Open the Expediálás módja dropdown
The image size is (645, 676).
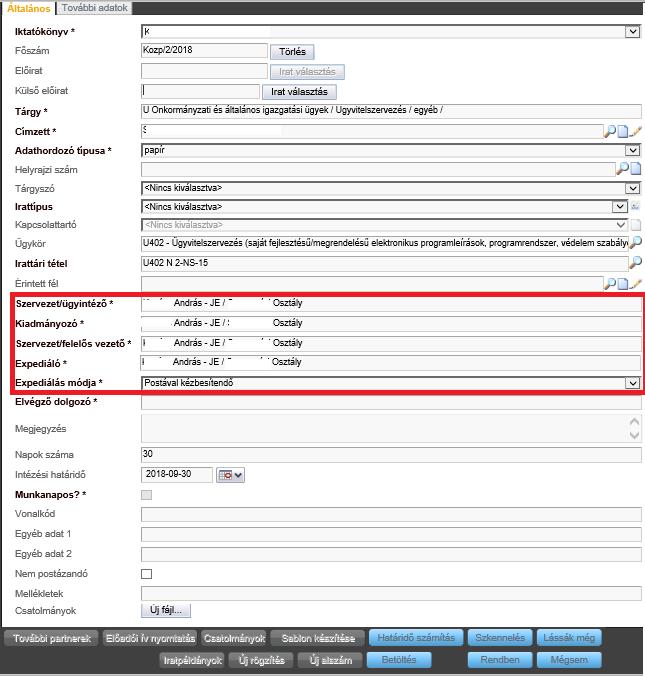[x=632, y=383]
